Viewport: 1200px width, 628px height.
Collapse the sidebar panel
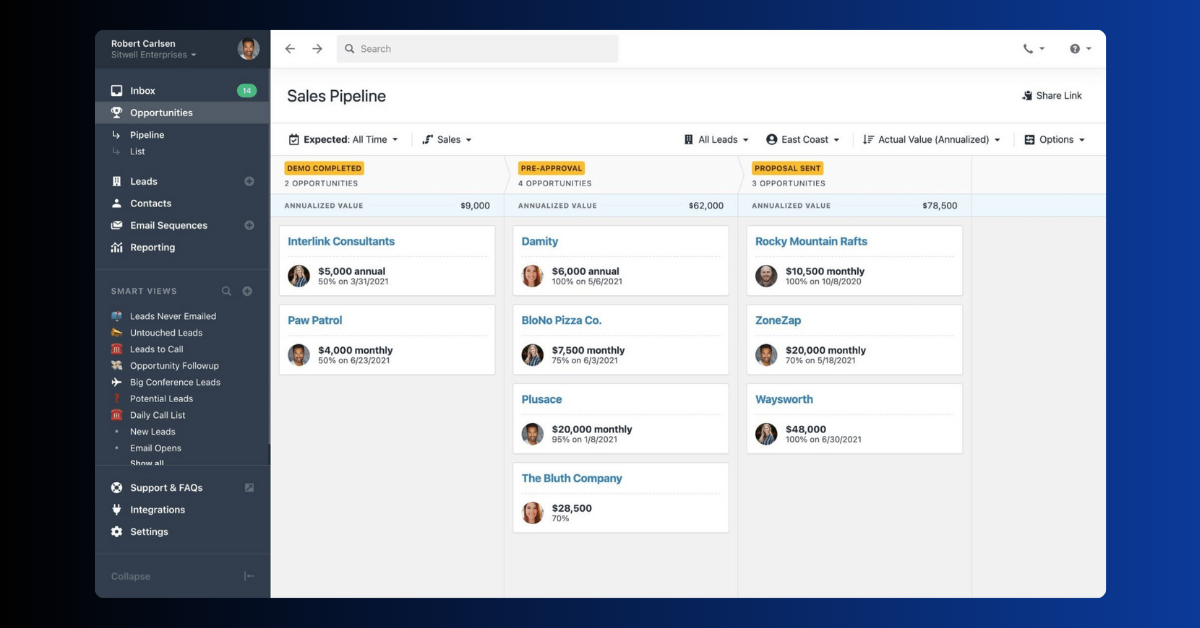249,576
